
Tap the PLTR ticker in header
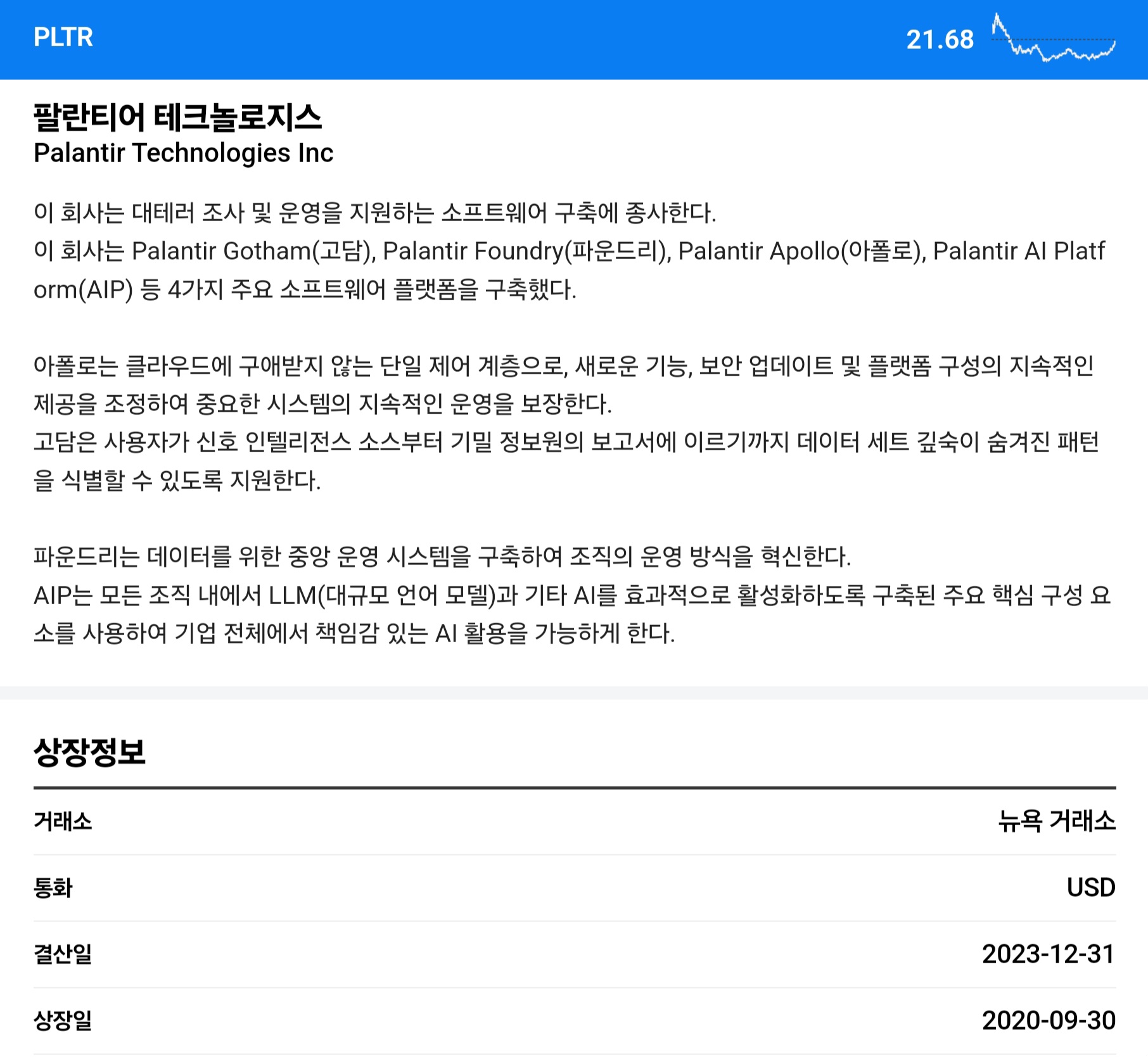click(63, 37)
